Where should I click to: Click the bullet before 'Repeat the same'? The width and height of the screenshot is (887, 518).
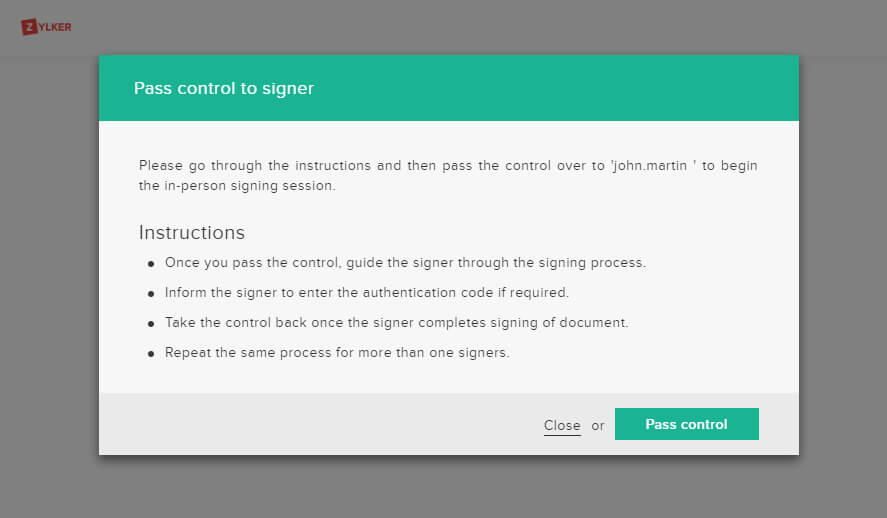pyautogui.click(x=151, y=354)
